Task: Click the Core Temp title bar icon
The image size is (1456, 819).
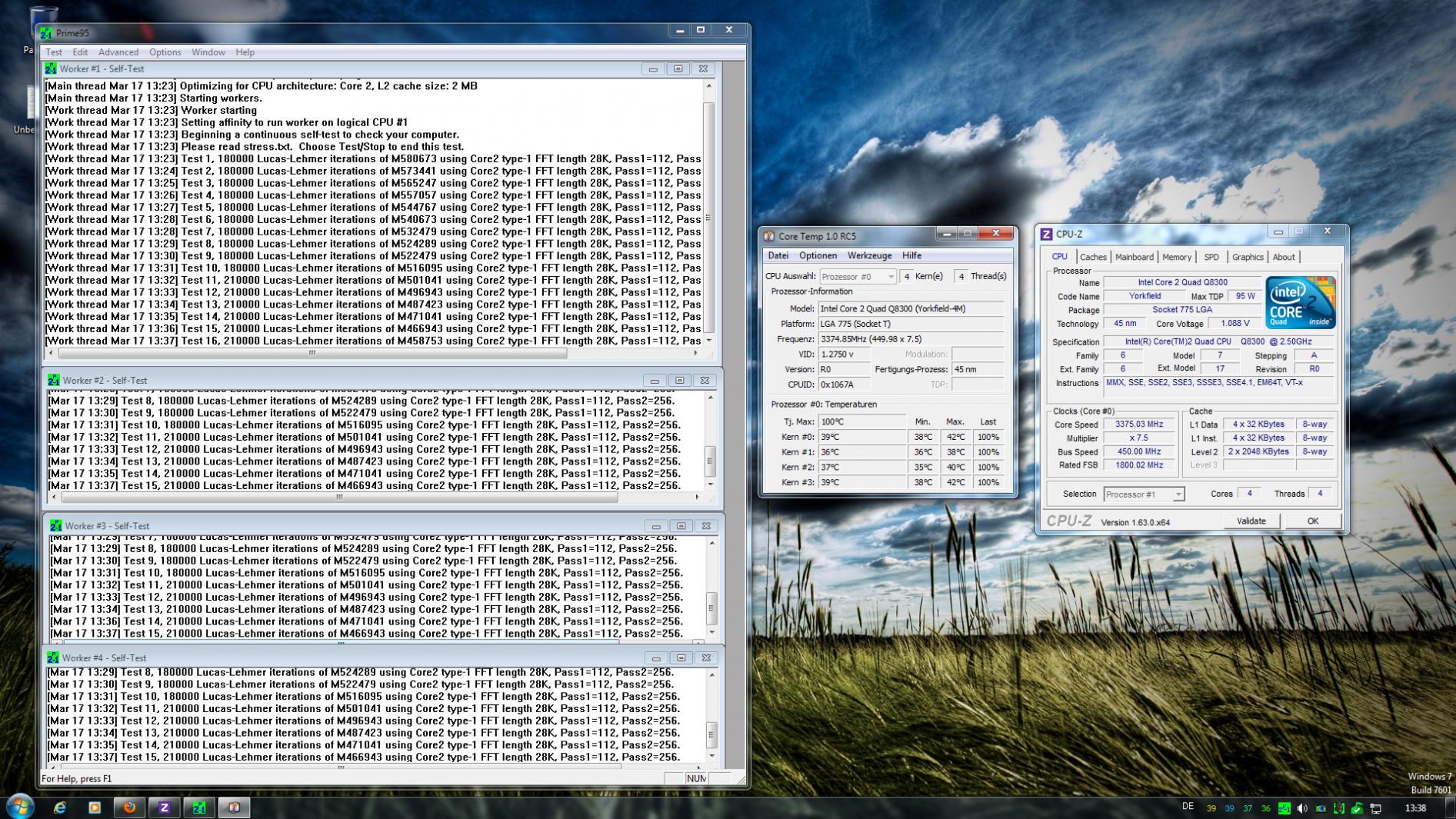Action: click(768, 236)
